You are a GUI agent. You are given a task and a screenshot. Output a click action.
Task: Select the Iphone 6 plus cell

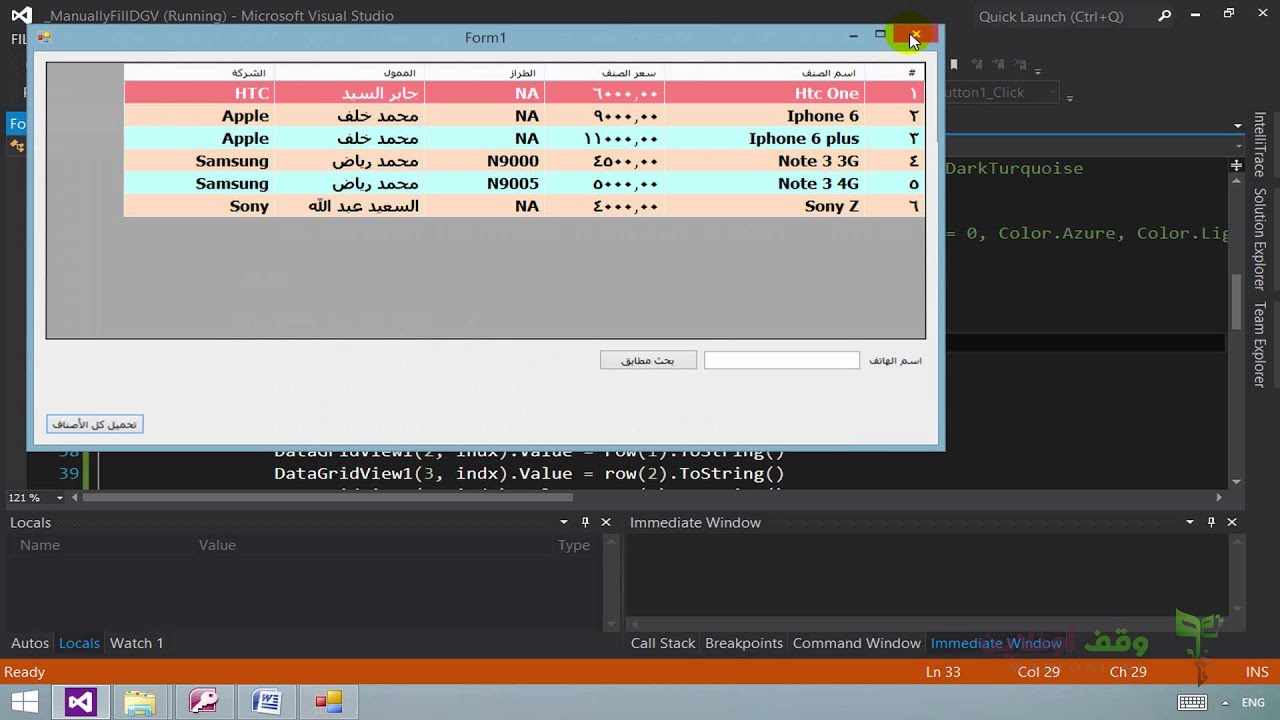(765, 138)
